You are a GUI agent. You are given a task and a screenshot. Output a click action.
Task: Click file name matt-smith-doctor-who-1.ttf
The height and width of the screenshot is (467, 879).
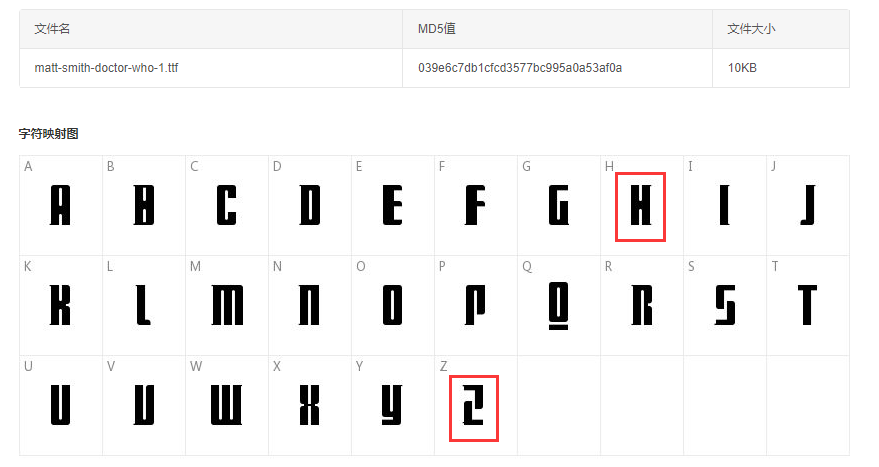(107, 68)
